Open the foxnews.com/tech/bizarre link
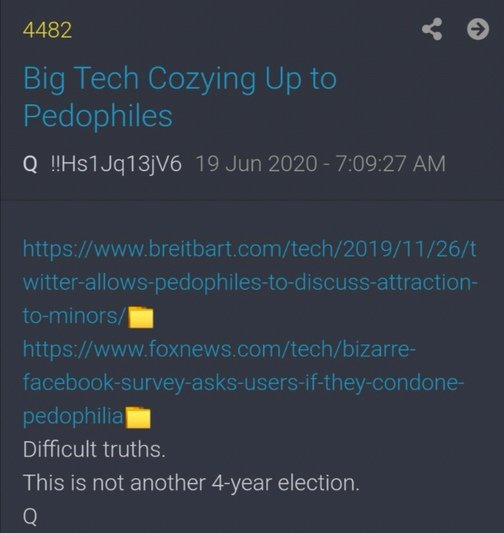504x533 pixels. (x=219, y=349)
